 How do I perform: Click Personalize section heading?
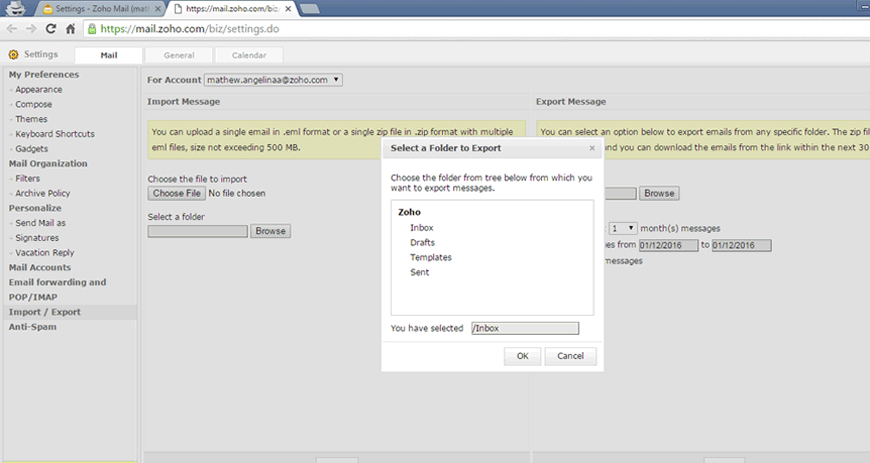point(35,208)
